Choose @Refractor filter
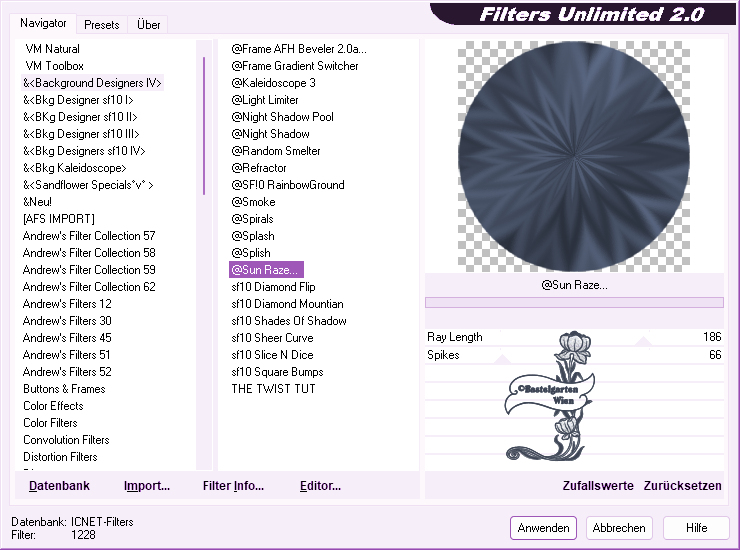The width and height of the screenshot is (740, 550). (x=259, y=168)
